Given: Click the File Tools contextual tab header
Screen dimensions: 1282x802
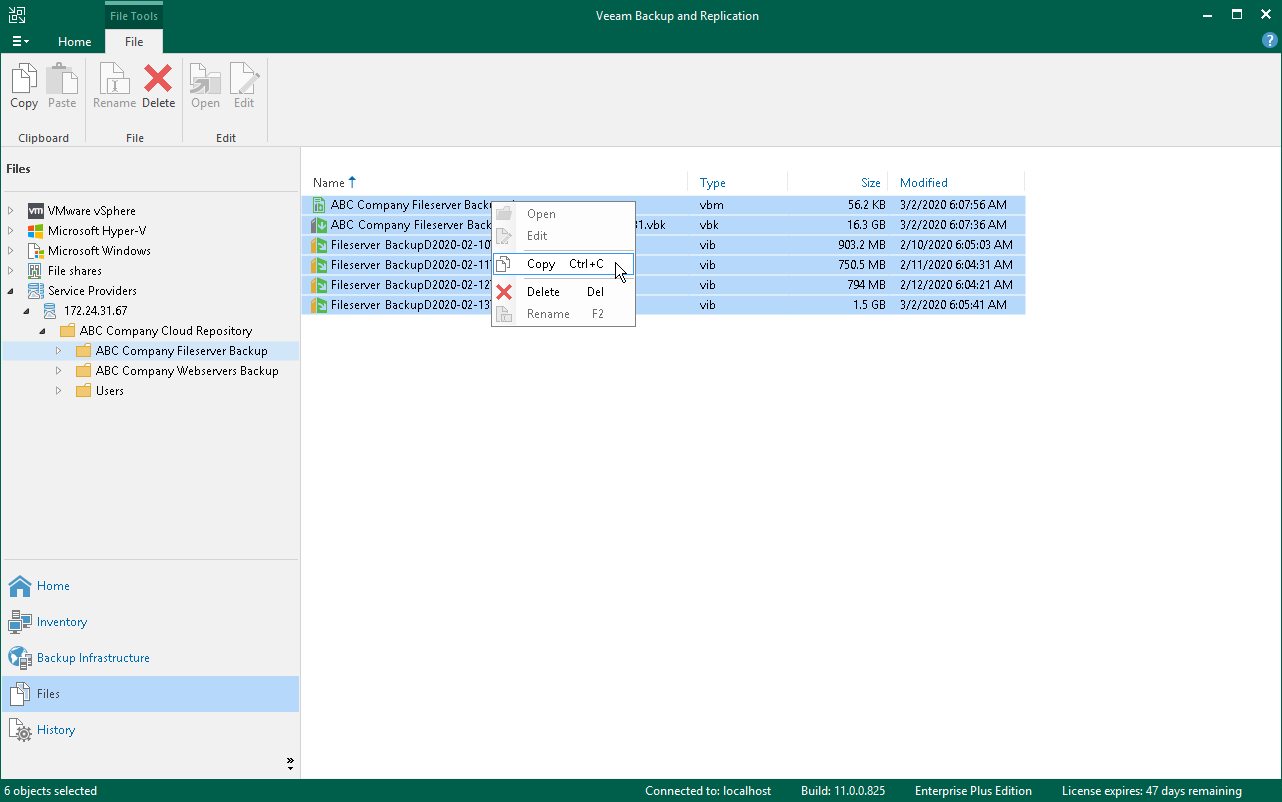Looking at the screenshot, I should coord(134,15).
